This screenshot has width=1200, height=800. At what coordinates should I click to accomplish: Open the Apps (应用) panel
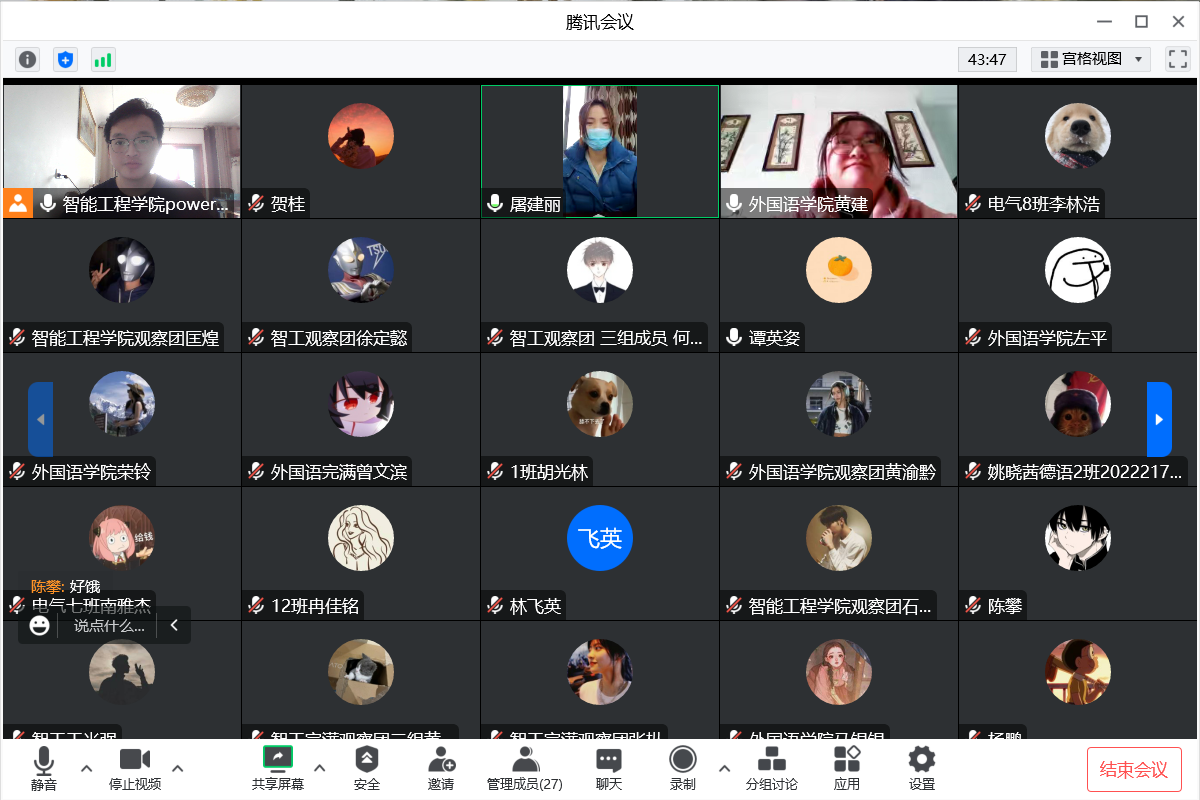pyautogui.click(x=846, y=767)
